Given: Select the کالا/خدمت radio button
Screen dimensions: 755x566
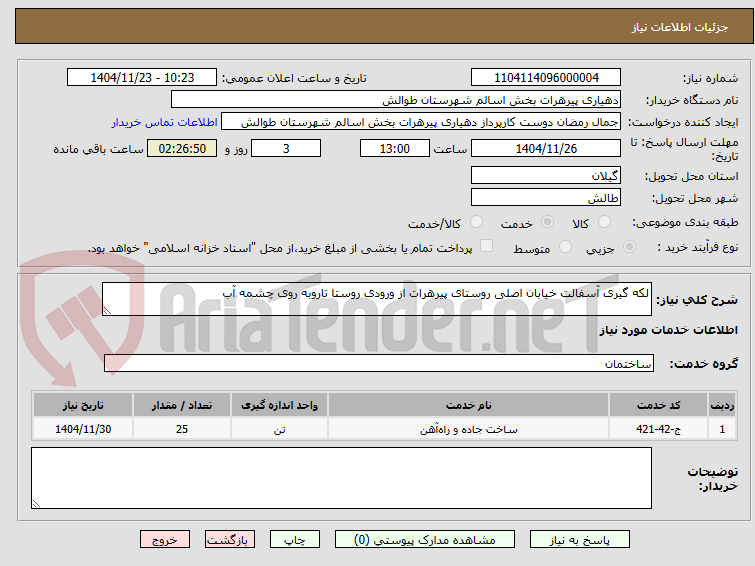Looking at the screenshot, I should pos(476,222).
